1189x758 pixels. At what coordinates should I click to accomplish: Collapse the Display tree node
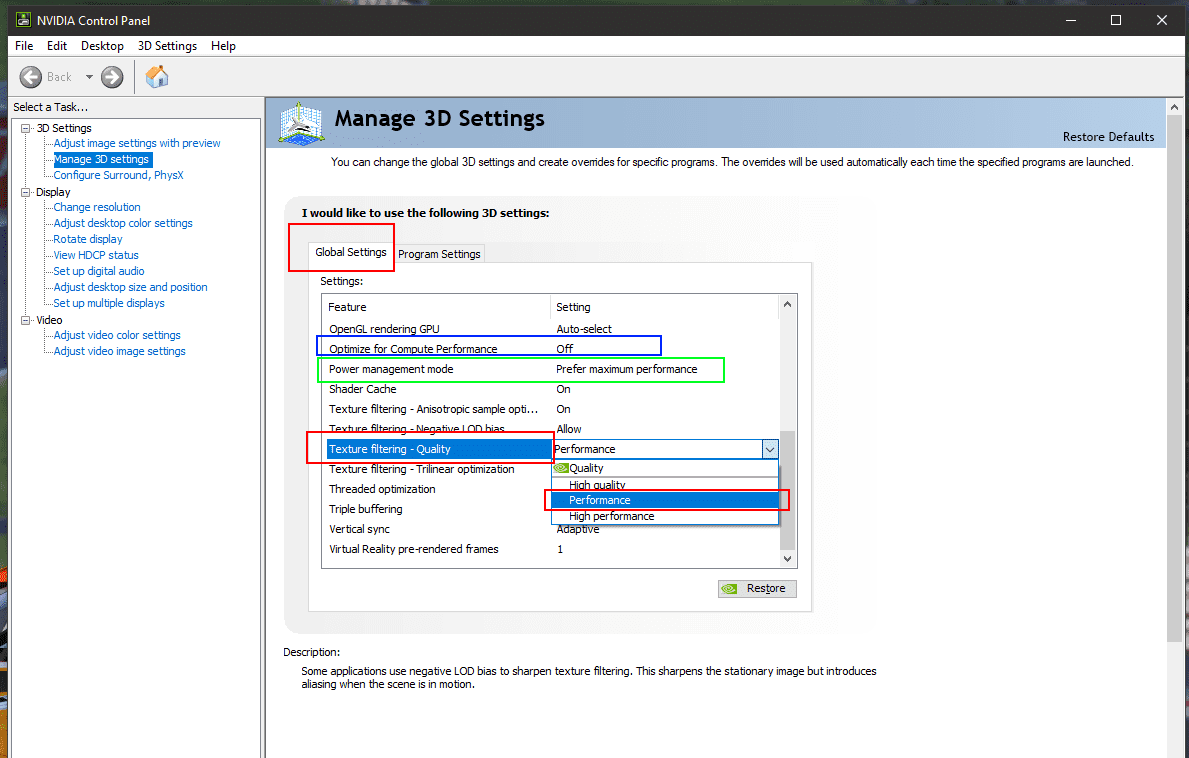tap(26, 192)
